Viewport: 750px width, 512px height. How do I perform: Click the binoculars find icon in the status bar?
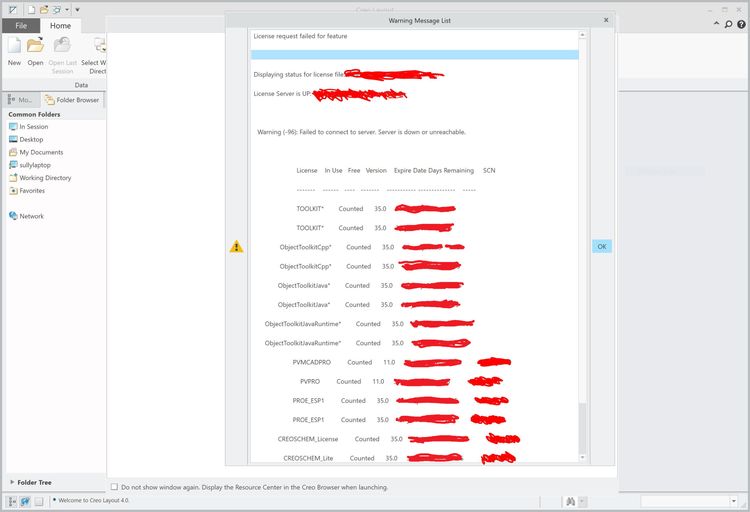570,501
